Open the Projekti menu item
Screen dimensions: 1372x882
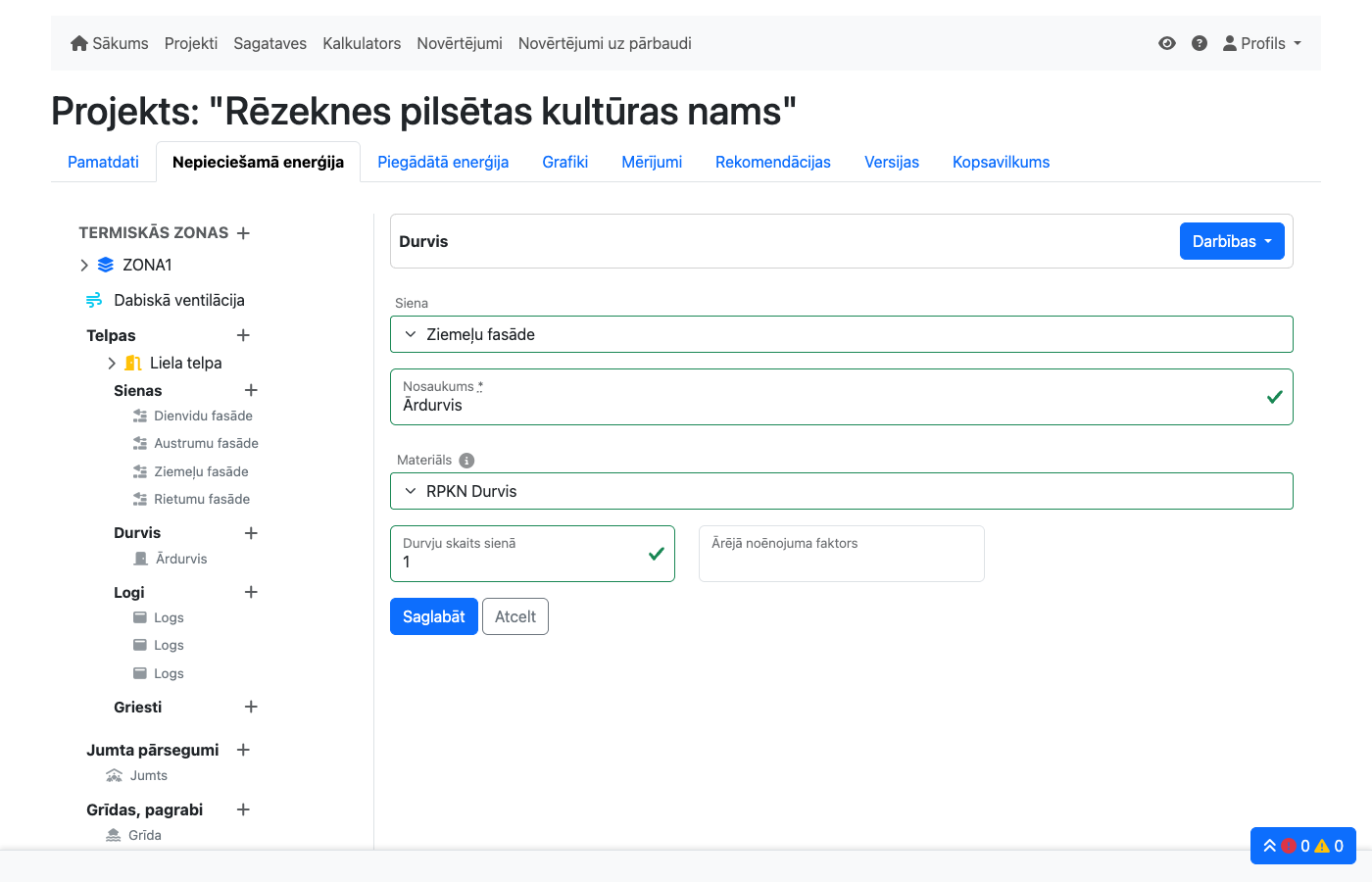tap(190, 43)
